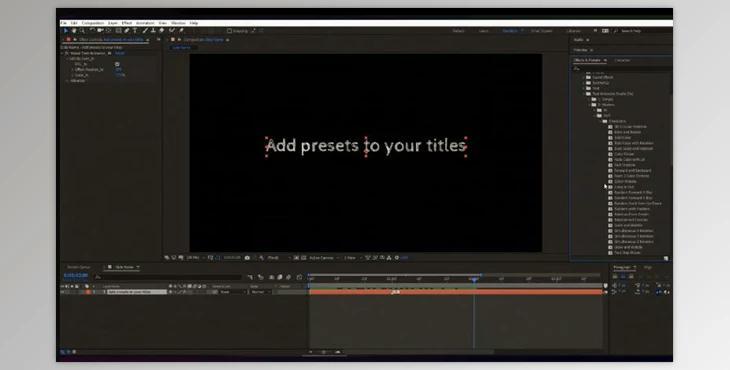This screenshot has height=370, width=730.
Task: Click the timeline zoom-in mountain icon
Action: point(338,352)
